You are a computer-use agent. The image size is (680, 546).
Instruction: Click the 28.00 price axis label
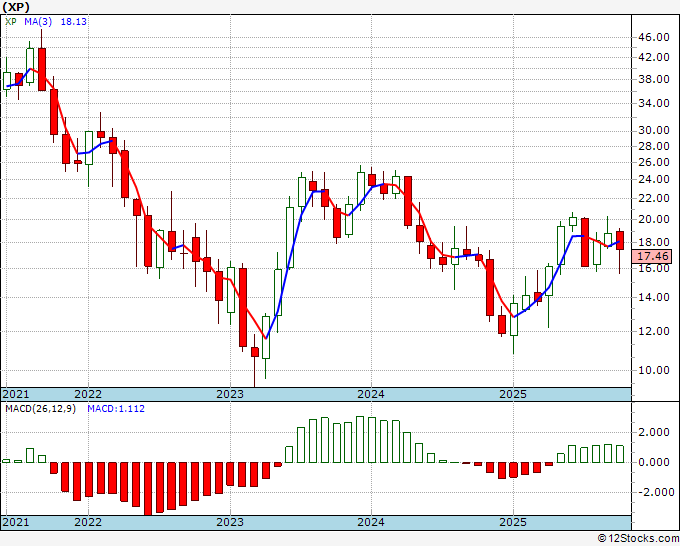tap(654, 146)
